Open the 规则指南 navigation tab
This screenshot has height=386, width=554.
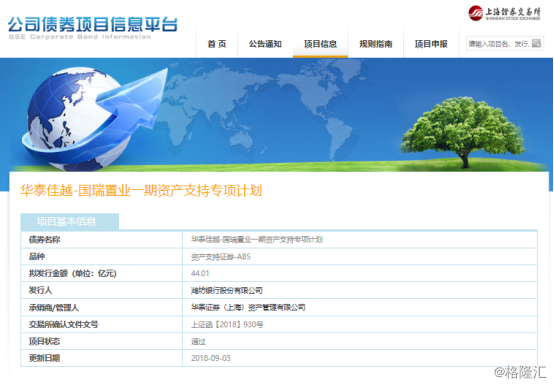coord(376,44)
